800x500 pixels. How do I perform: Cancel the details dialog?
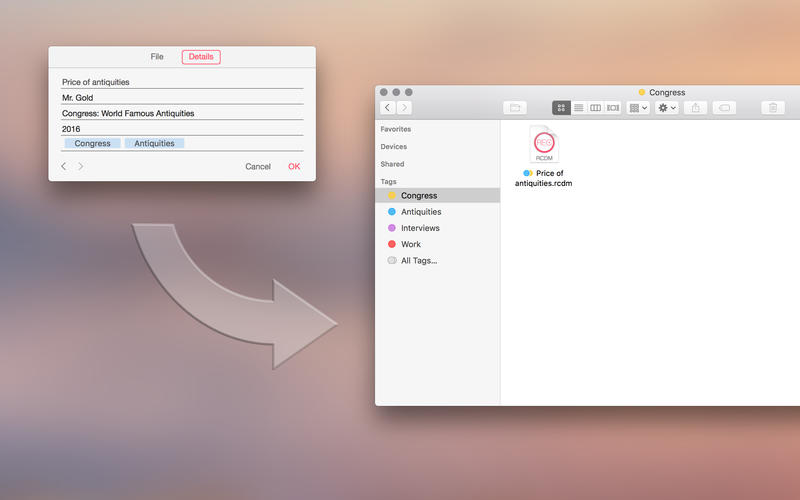coord(258,166)
